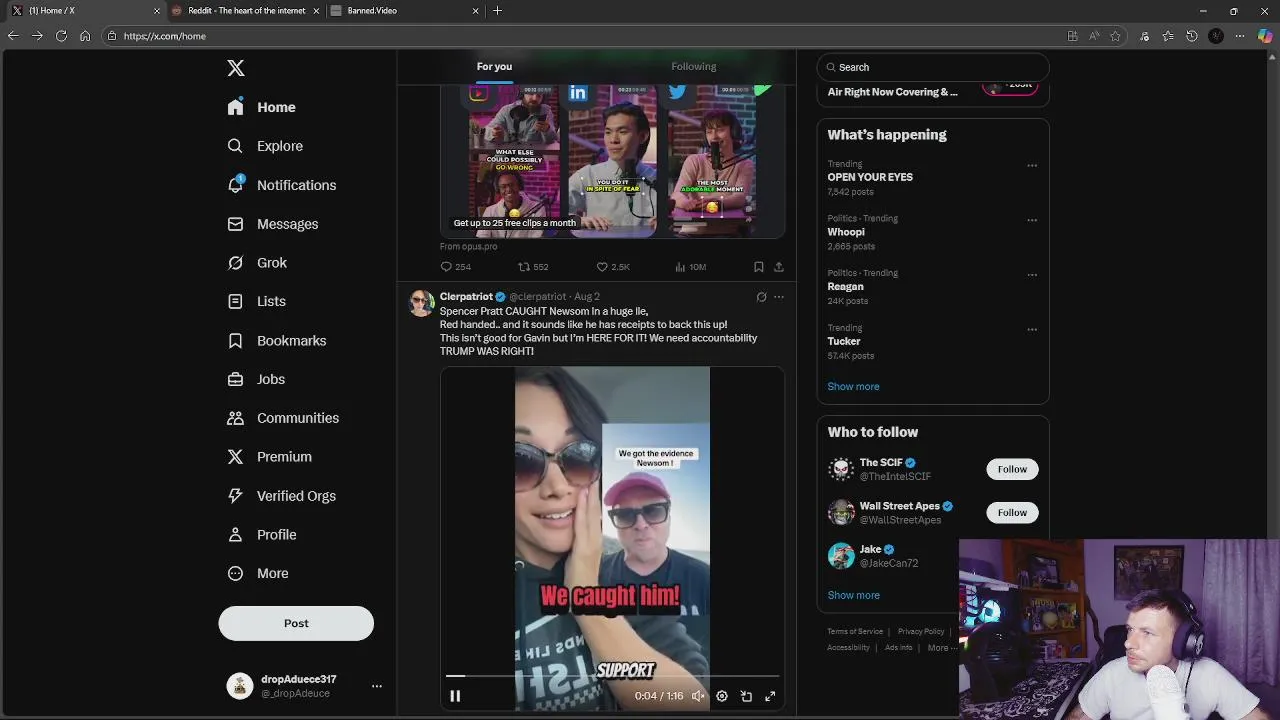Switch to the Following tab
This screenshot has width=1280, height=720.
click(x=693, y=67)
